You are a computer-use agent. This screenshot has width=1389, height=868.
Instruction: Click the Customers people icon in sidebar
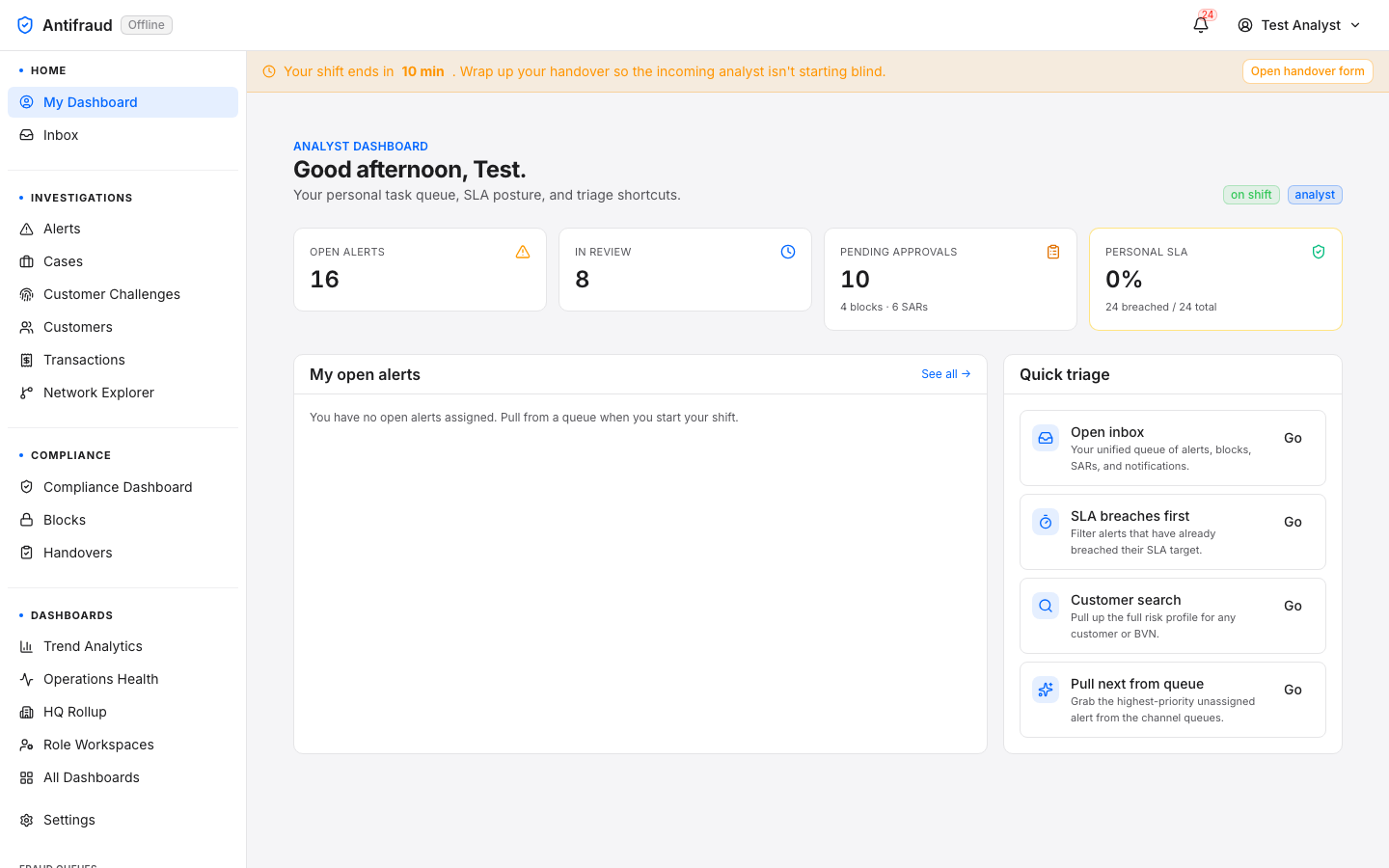(27, 327)
